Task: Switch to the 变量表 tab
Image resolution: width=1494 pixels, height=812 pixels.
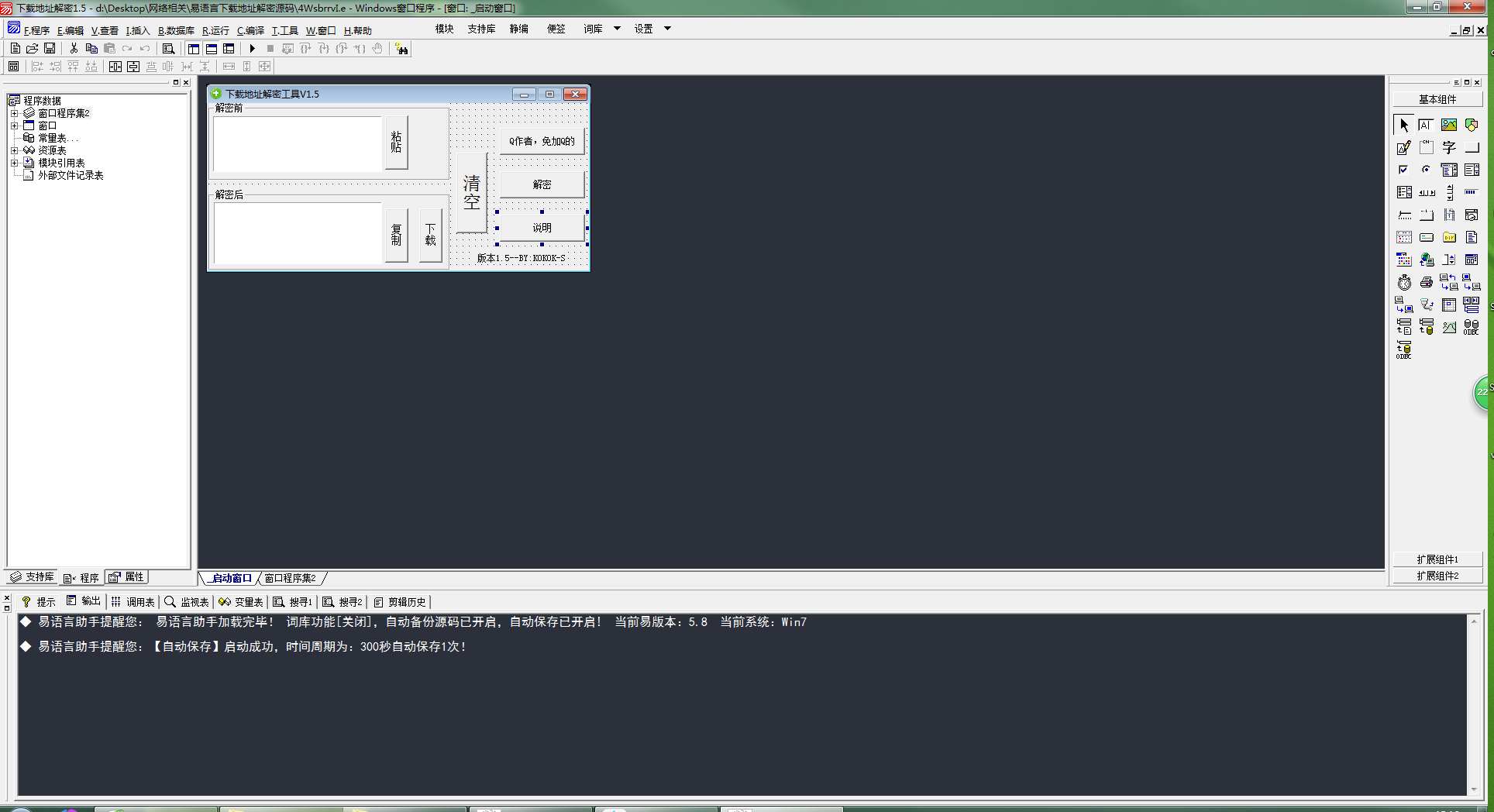Action: tap(241, 601)
